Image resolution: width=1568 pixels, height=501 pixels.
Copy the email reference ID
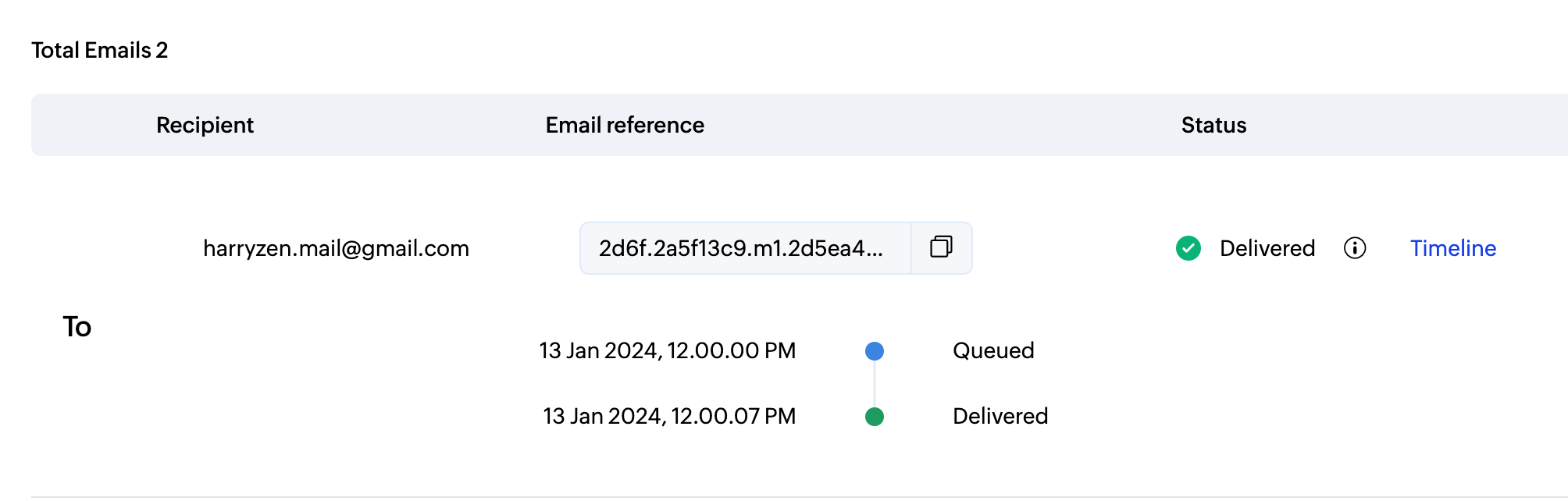941,247
